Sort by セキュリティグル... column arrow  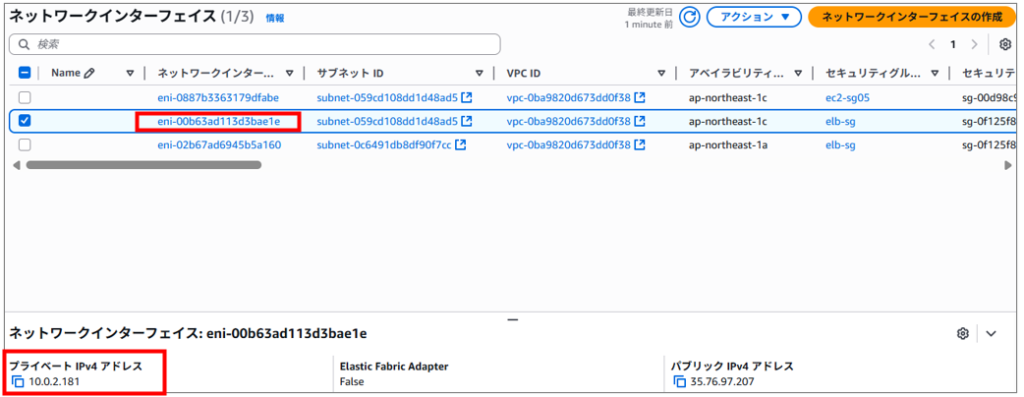[935, 74]
